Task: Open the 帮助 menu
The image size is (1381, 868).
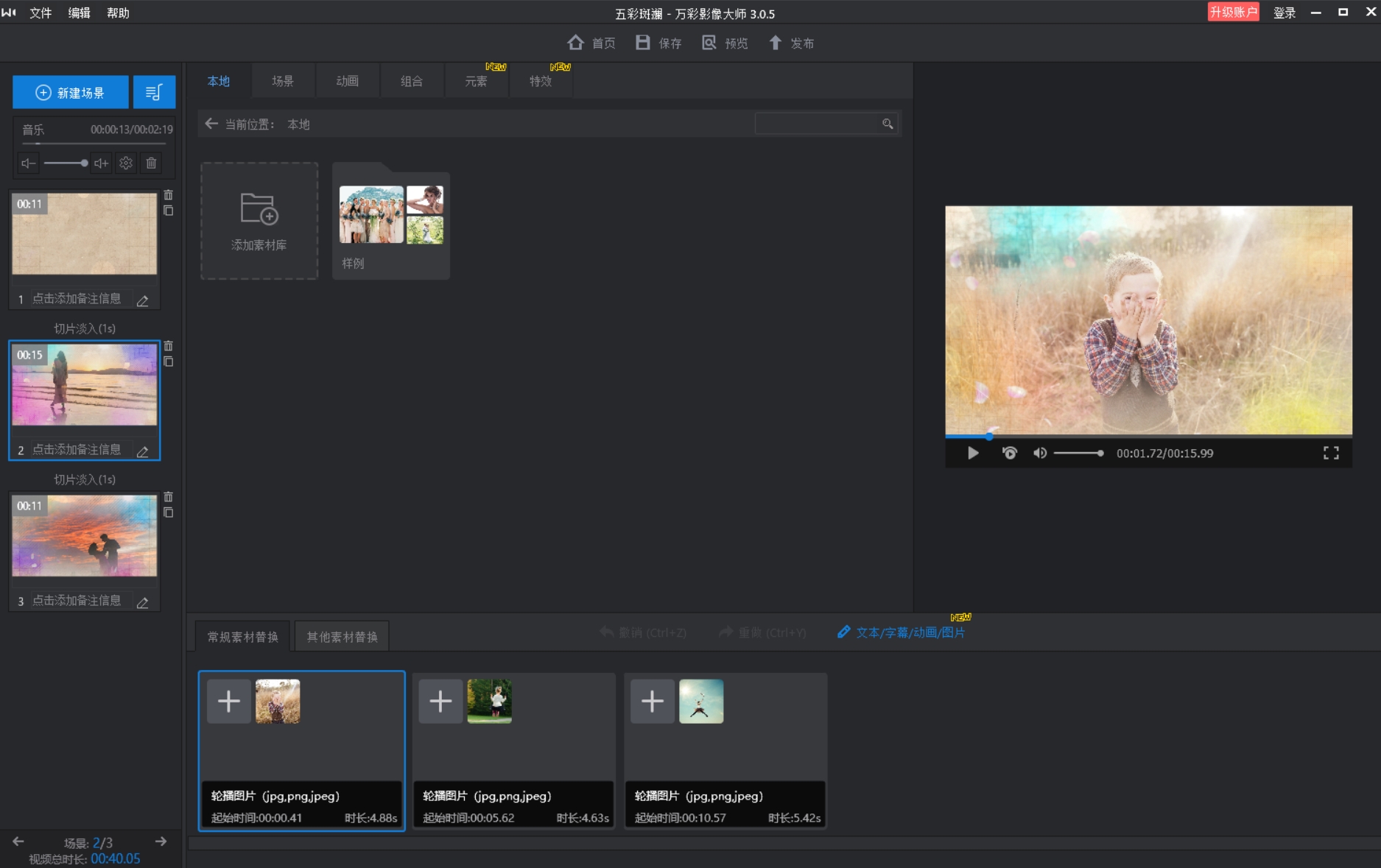Action: [x=118, y=13]
